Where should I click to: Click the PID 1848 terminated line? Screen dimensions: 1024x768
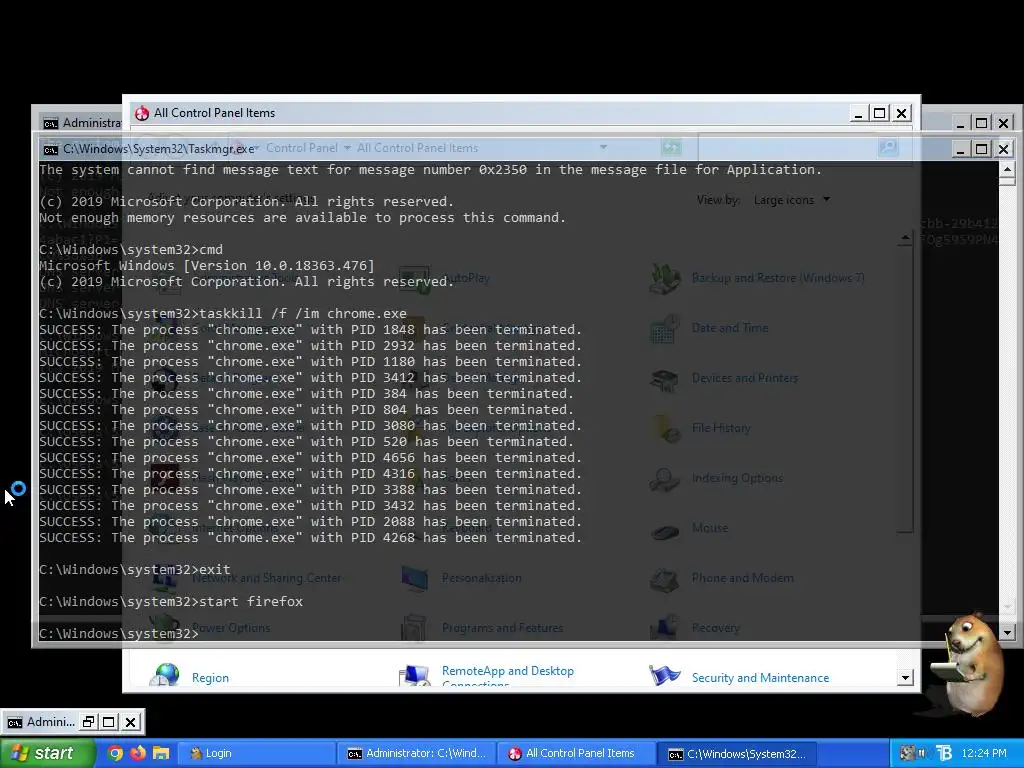tap(310, 330)
